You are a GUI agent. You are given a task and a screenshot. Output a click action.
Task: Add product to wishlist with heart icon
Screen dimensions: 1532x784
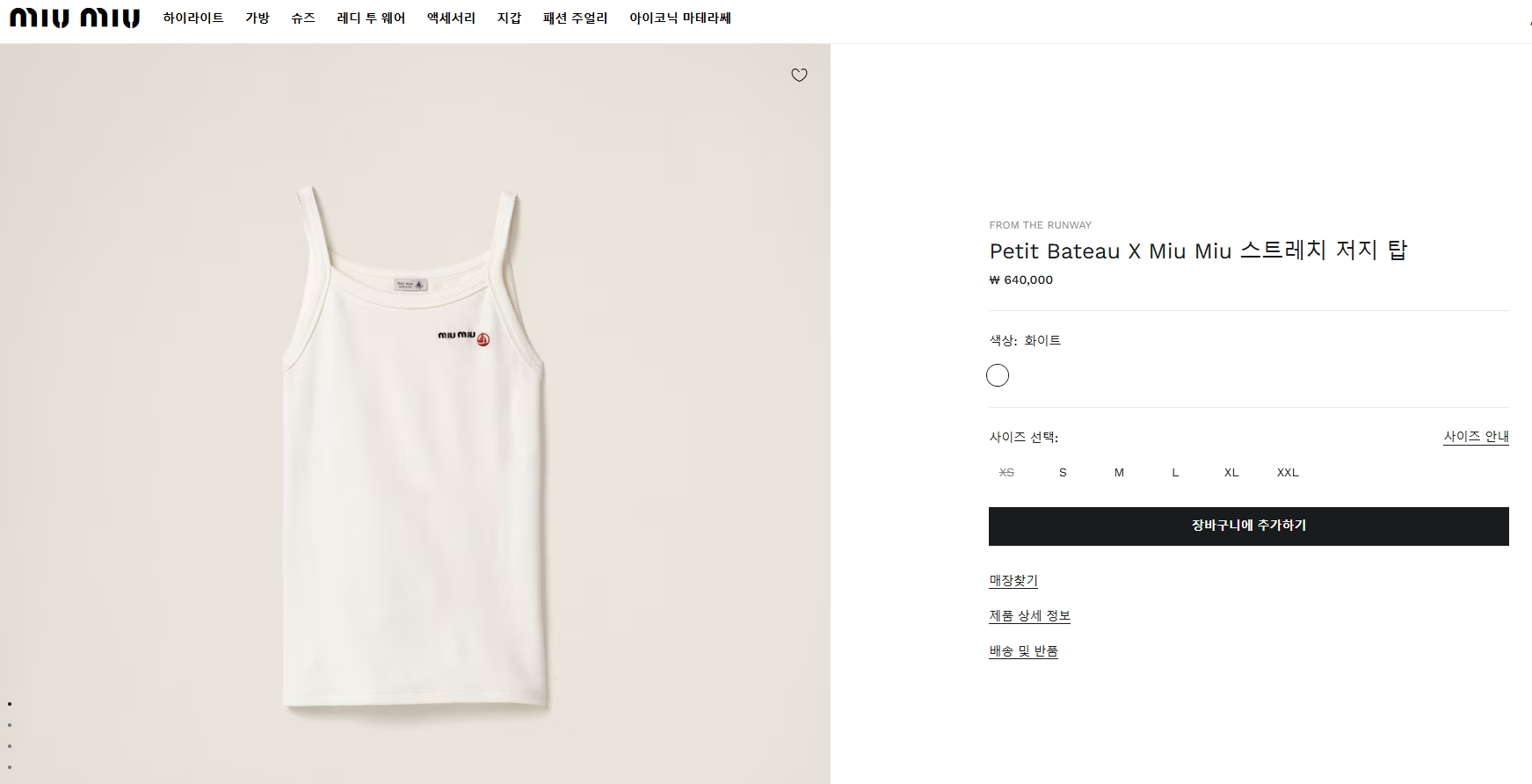799,75
